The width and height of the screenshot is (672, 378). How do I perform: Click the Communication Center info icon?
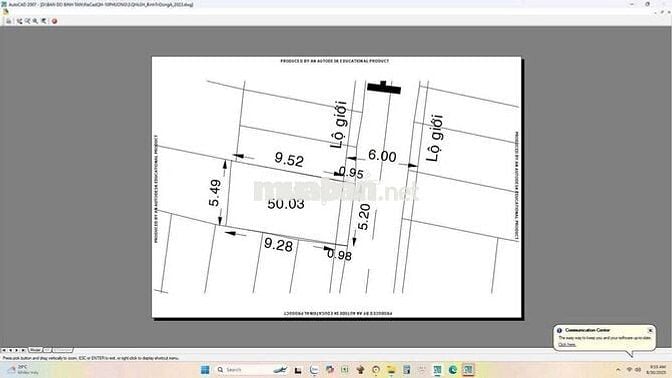point(559,330)
